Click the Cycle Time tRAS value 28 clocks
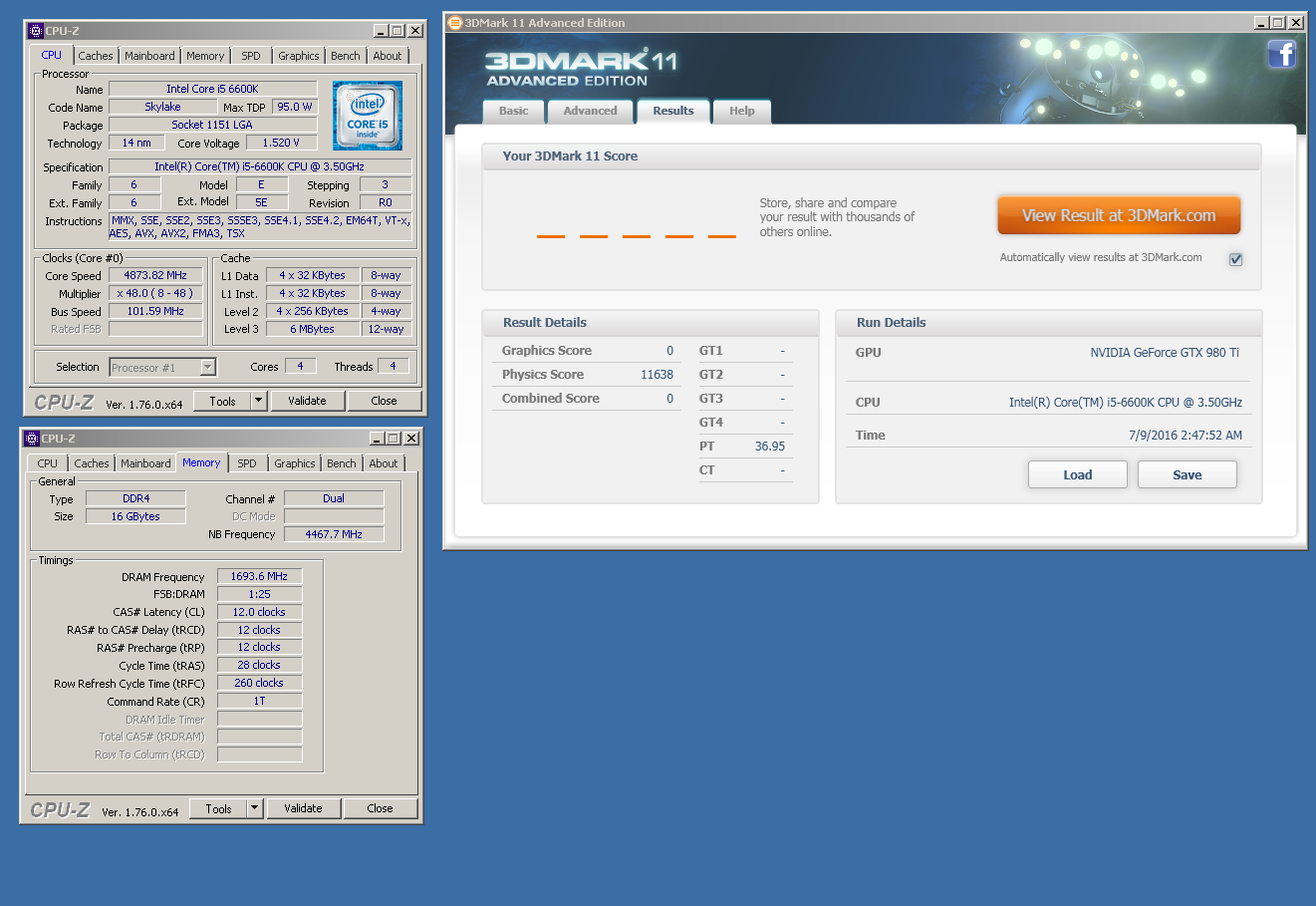The width and height of the screenshot is (1316, 906). [x=259, y=665]
